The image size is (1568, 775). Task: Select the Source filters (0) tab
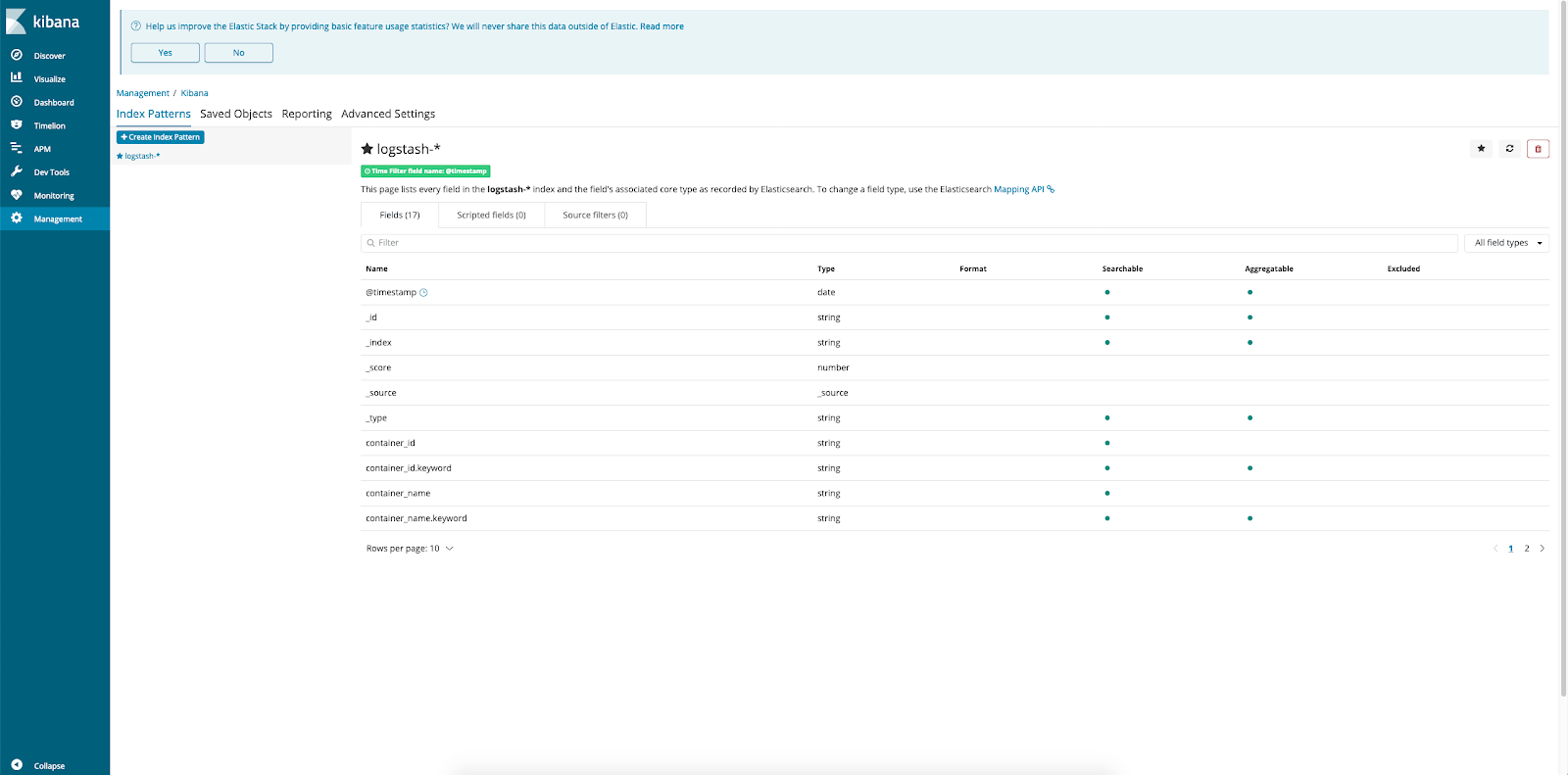[x=595, y=215]
